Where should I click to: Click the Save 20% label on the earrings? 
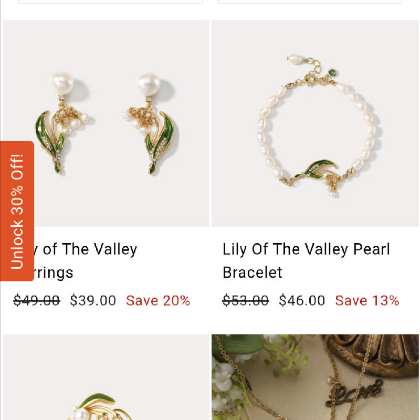tap(158, 301)
